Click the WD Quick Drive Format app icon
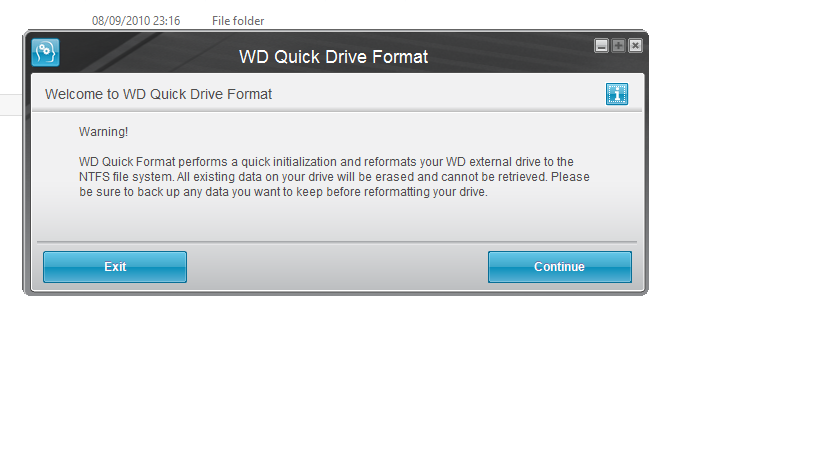This screenshot has width=819, height=460. click(45, 52)
